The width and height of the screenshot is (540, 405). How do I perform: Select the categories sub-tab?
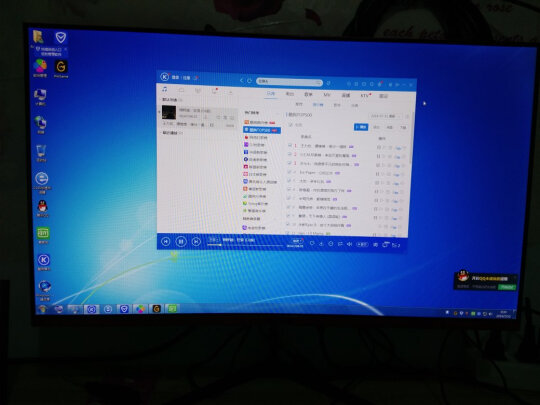pos(355,105)
